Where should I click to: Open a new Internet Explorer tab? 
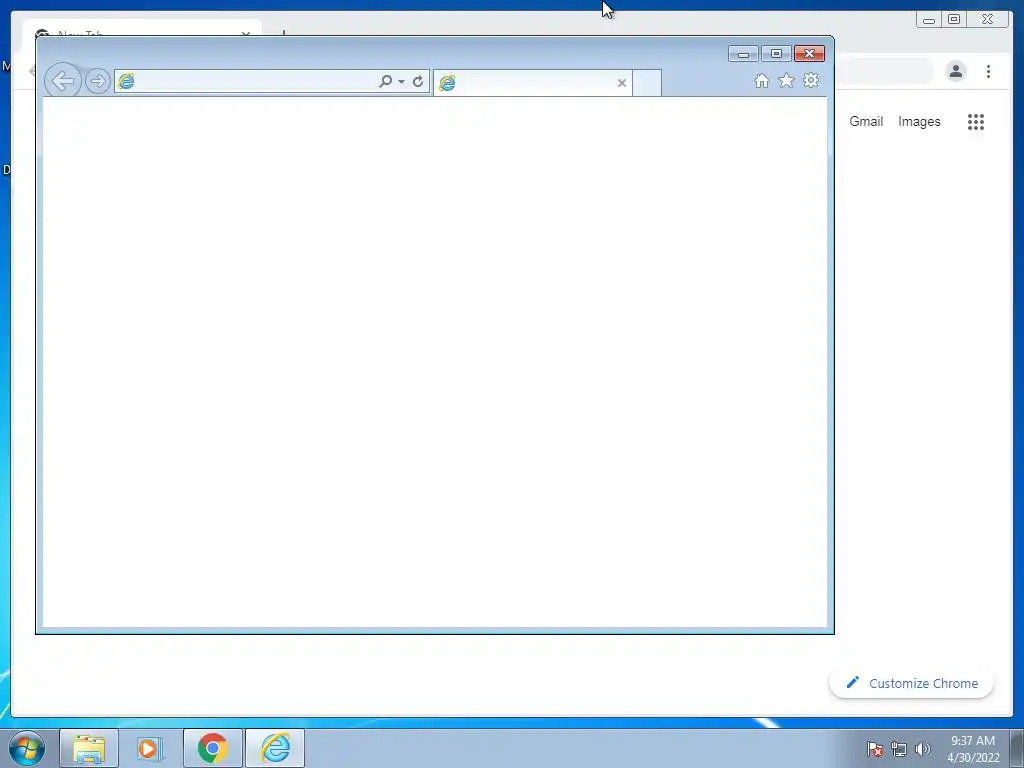(647, 83)
